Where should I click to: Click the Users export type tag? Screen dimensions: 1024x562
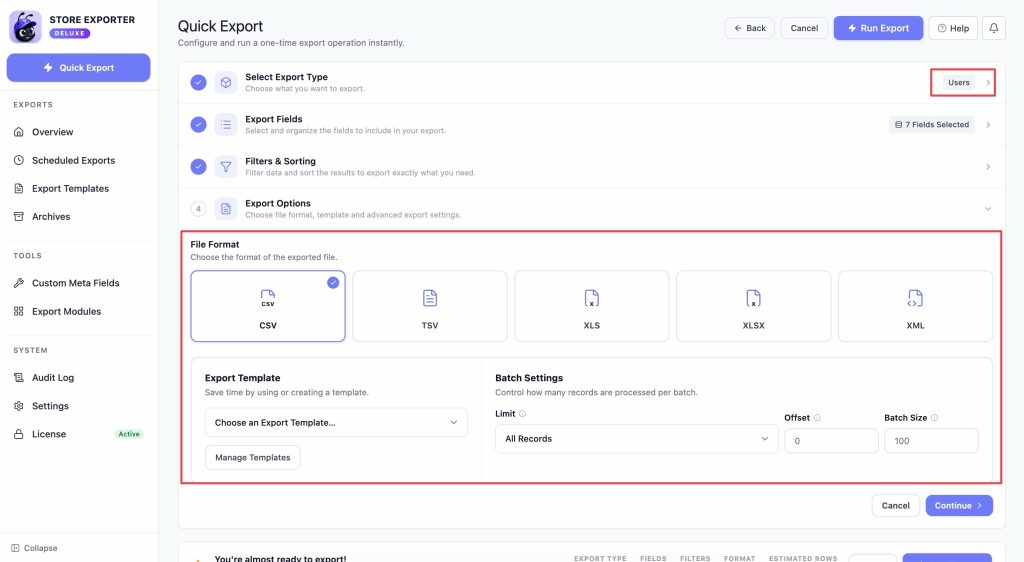[x=959, y=82]
